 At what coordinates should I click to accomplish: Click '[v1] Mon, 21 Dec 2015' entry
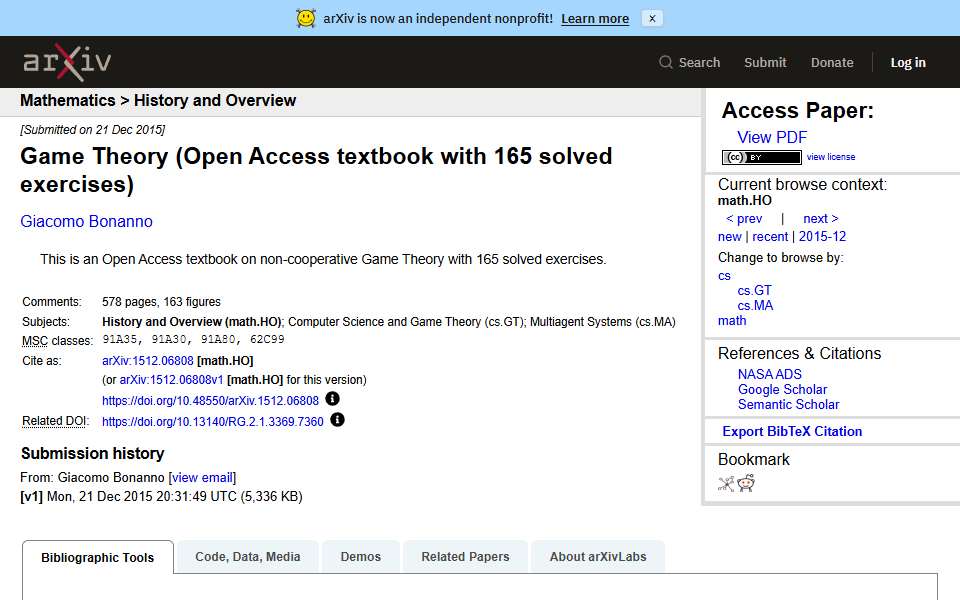(x=162, y=497)
